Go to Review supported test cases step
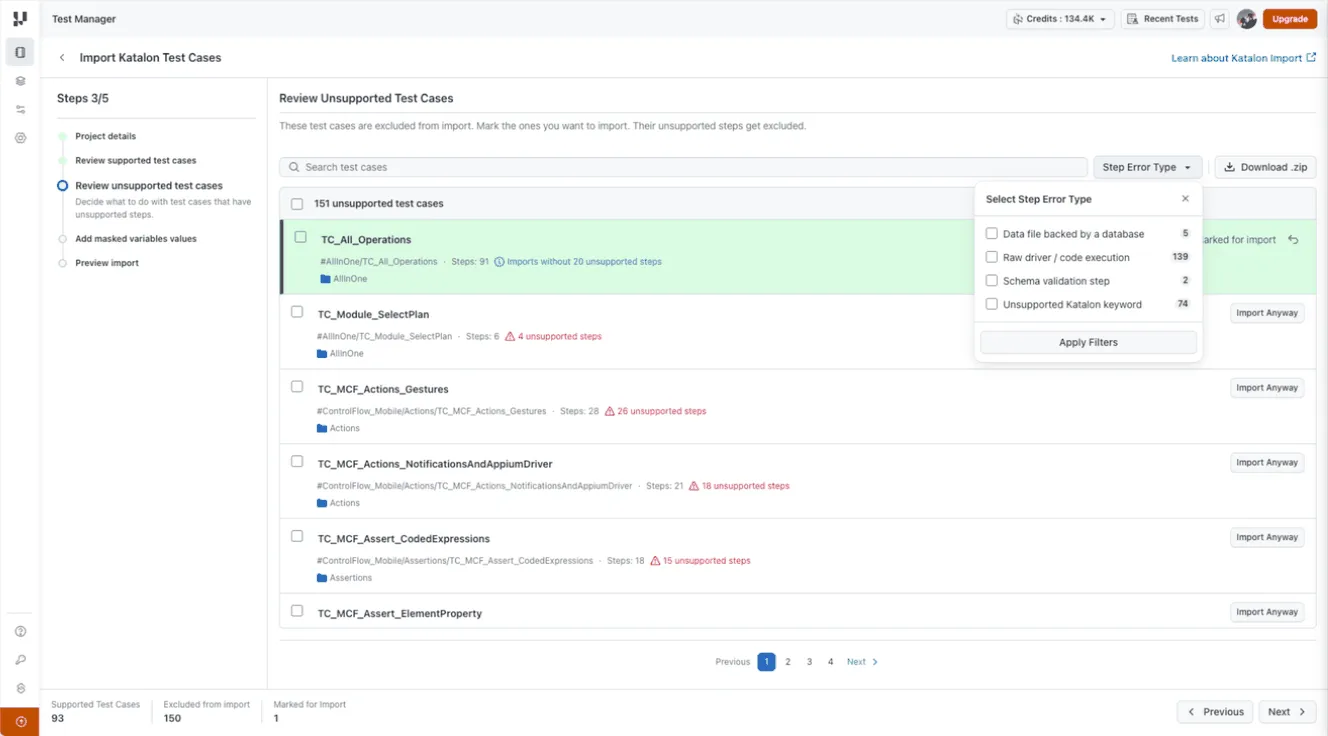The width and height of the screenshot is (1328, 736). 135,160
